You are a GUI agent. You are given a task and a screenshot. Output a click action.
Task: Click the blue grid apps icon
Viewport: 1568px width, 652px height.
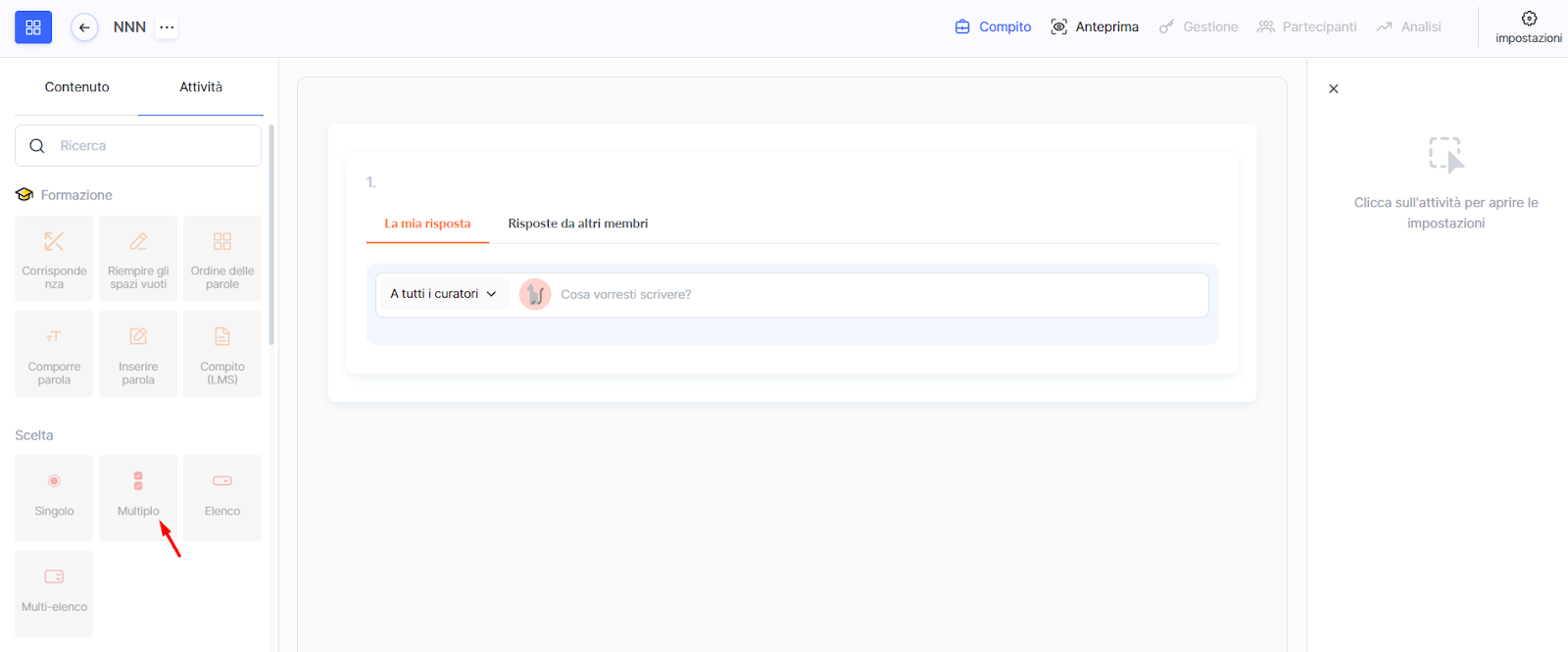33,27
